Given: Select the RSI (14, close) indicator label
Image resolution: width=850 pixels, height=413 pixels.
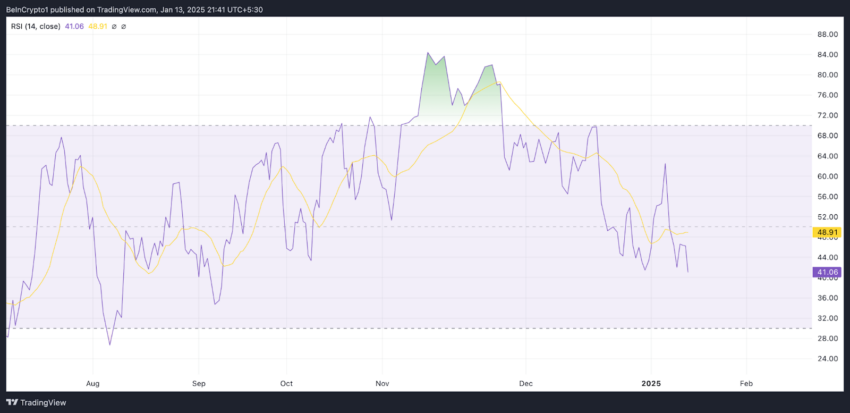Looking at the screenshot, I should (x=35, y=25).
